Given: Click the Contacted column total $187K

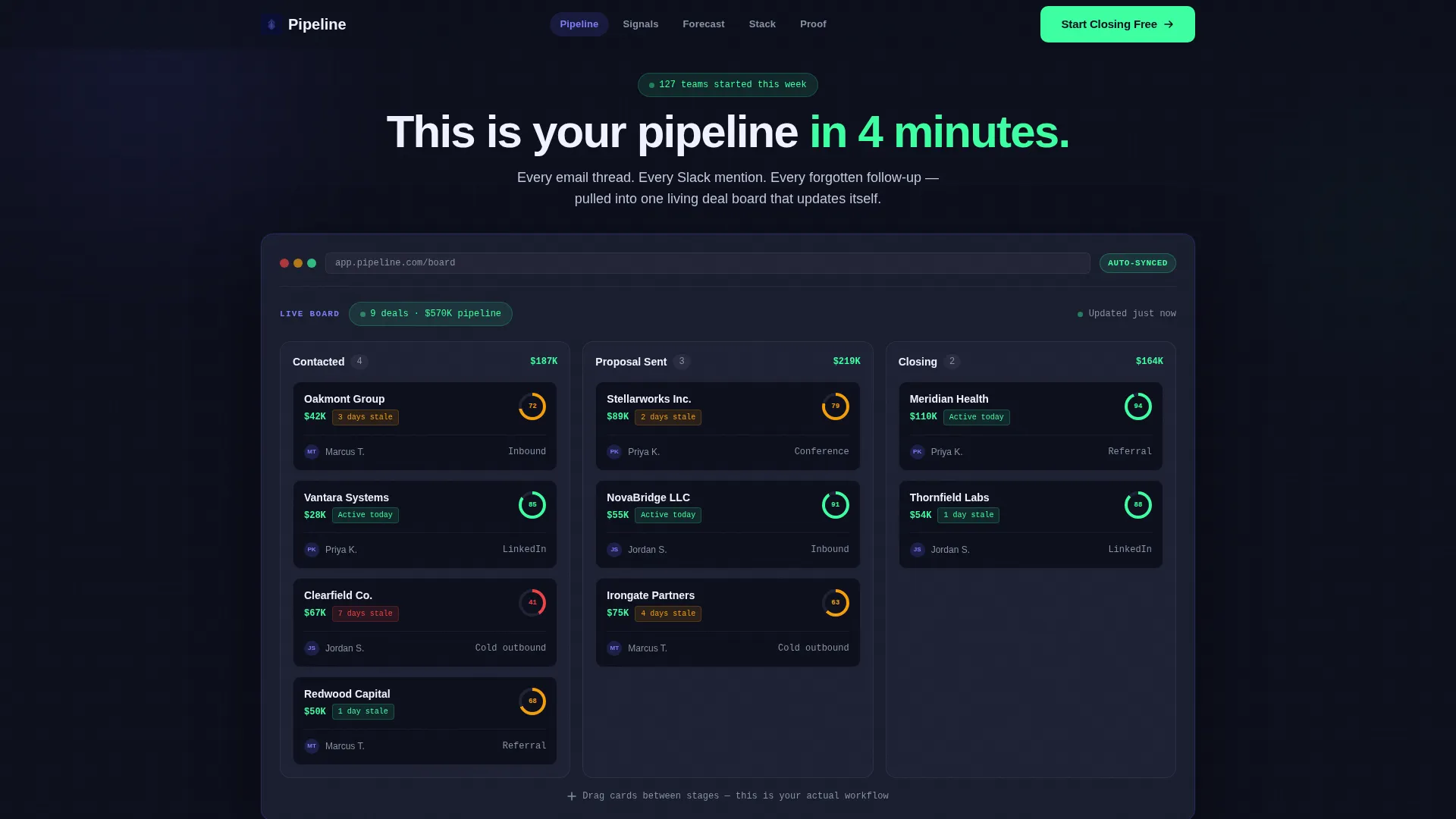Looking at the screenshot, I should point(544,362).
